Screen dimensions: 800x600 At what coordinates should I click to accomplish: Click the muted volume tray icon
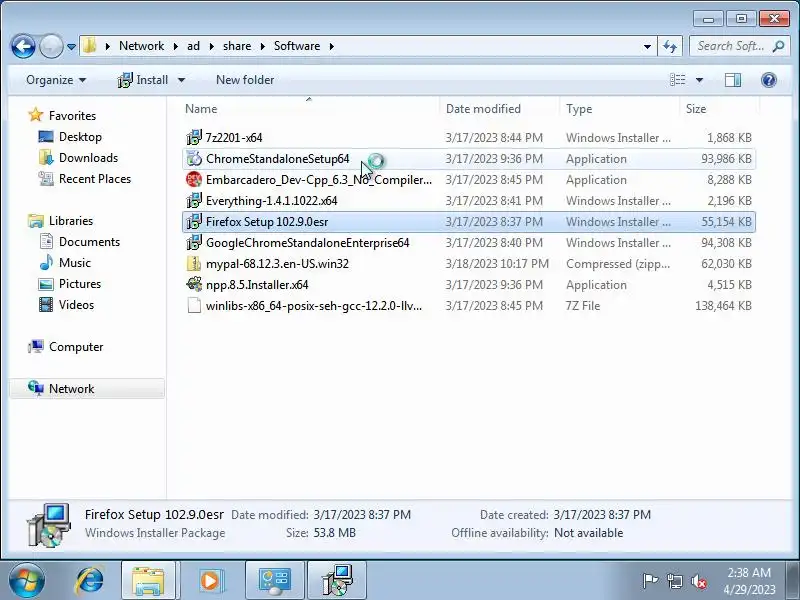(x=698, y=581)
